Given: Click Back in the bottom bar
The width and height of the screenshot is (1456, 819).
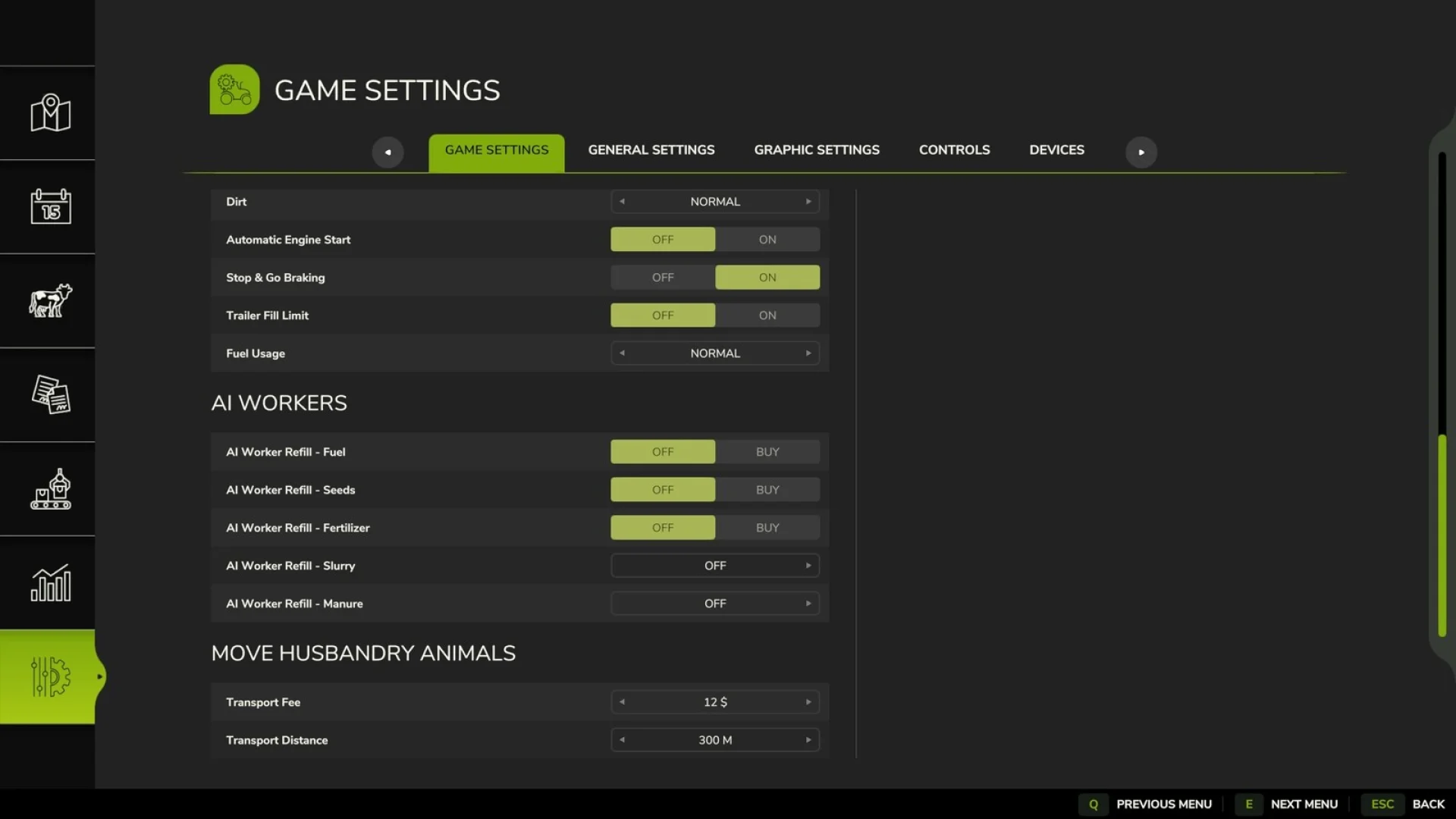Looking at the screenshot, I should (x=1429, y=804).
